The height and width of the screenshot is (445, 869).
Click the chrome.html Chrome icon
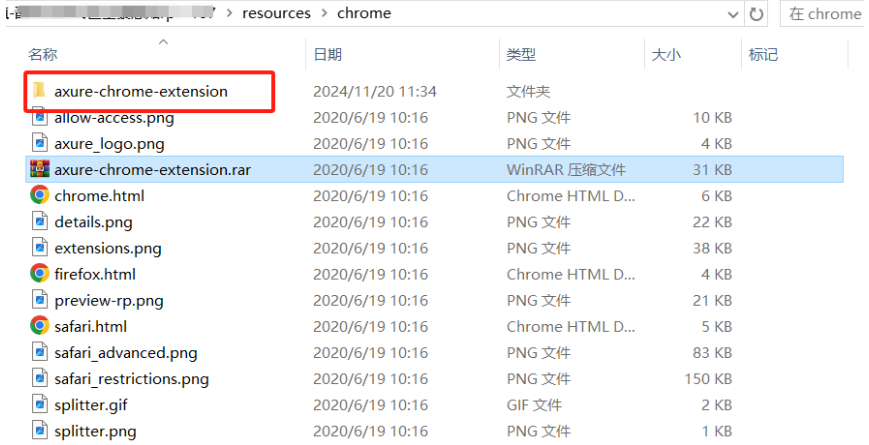[39, 195]
